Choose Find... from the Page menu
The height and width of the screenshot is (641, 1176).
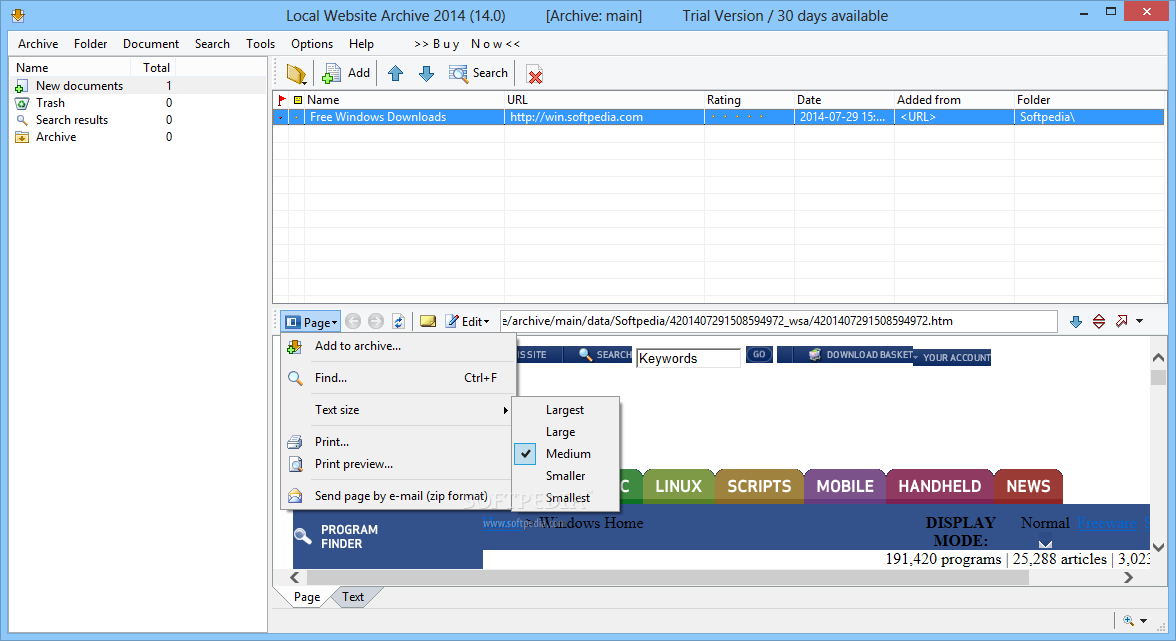pyautogui.click(x=396, y=378)
